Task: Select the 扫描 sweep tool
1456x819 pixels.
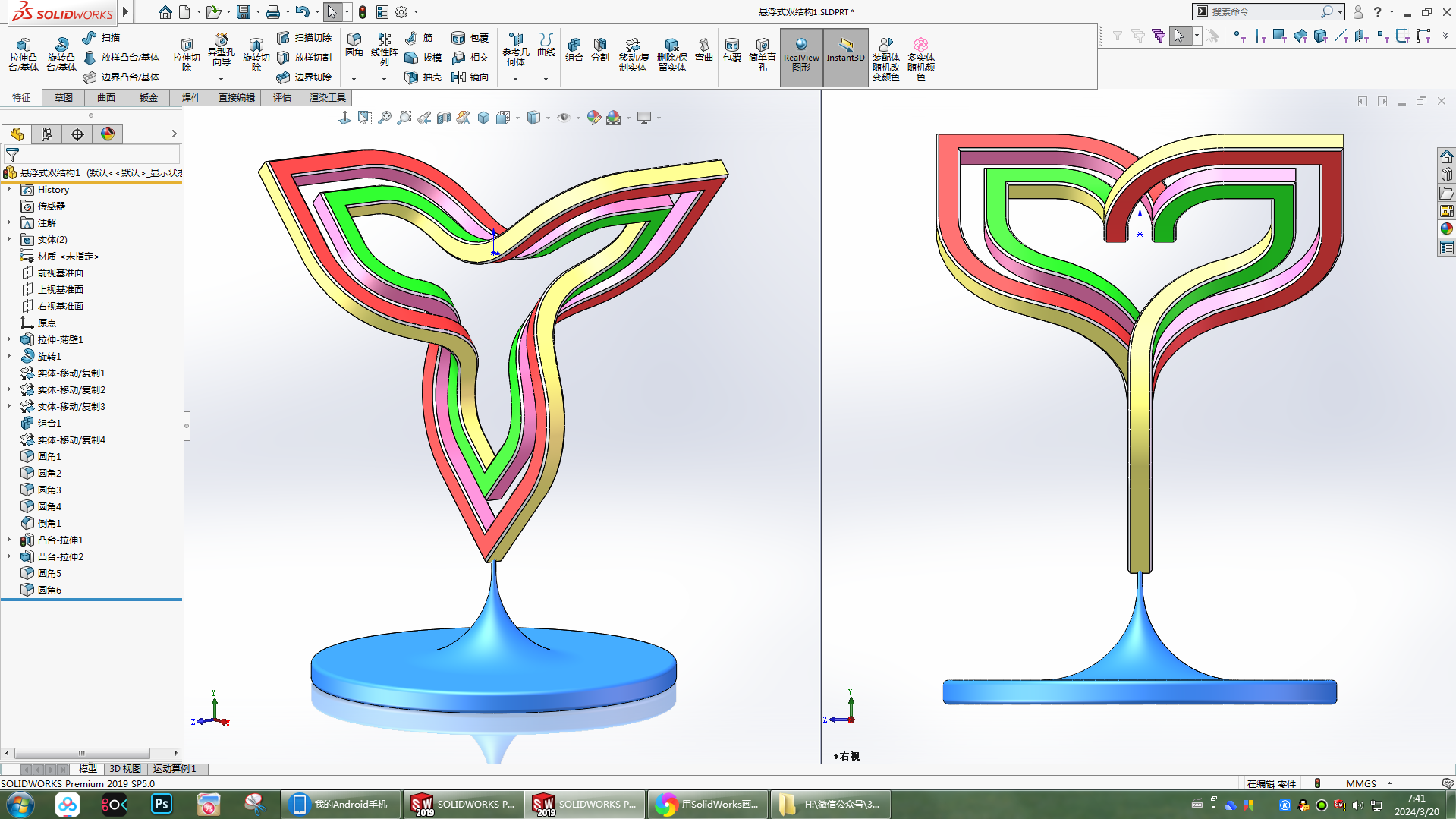Action: pos(101,37)
